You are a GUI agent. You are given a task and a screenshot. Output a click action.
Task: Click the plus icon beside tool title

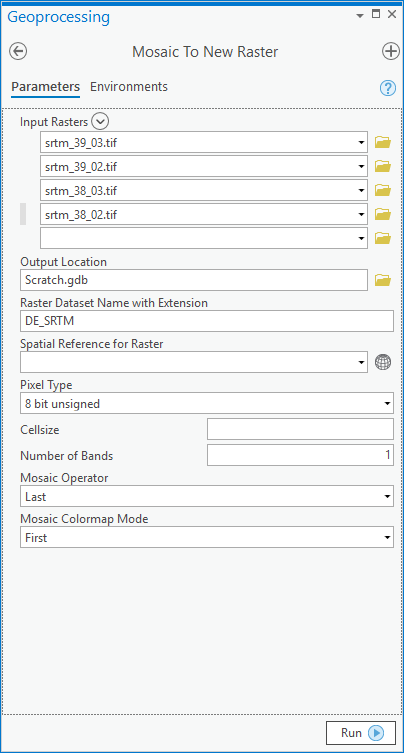click(x=391, y=51)
